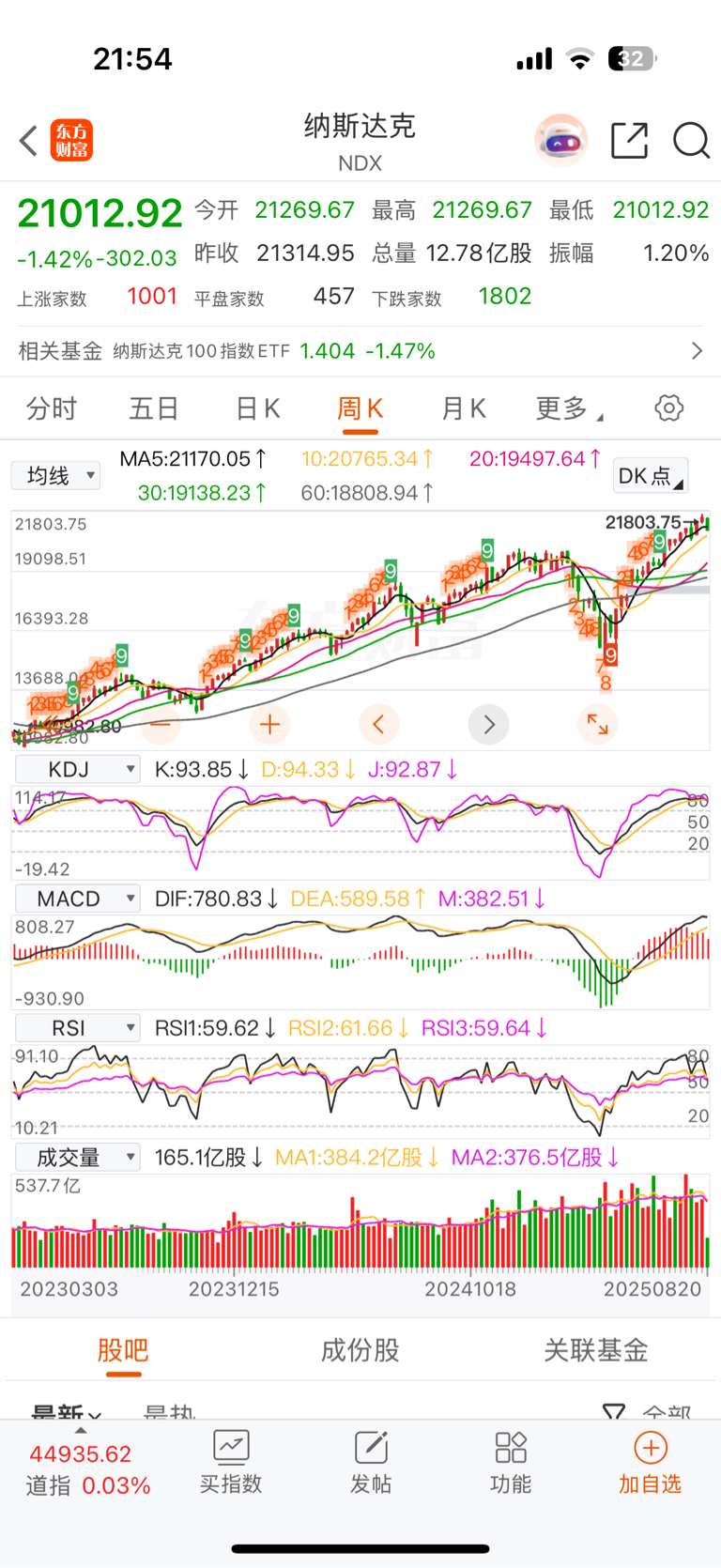Screen dimensions: 721x1568
Task: Switch to 分时 chart tab
Action: [52, 408]
